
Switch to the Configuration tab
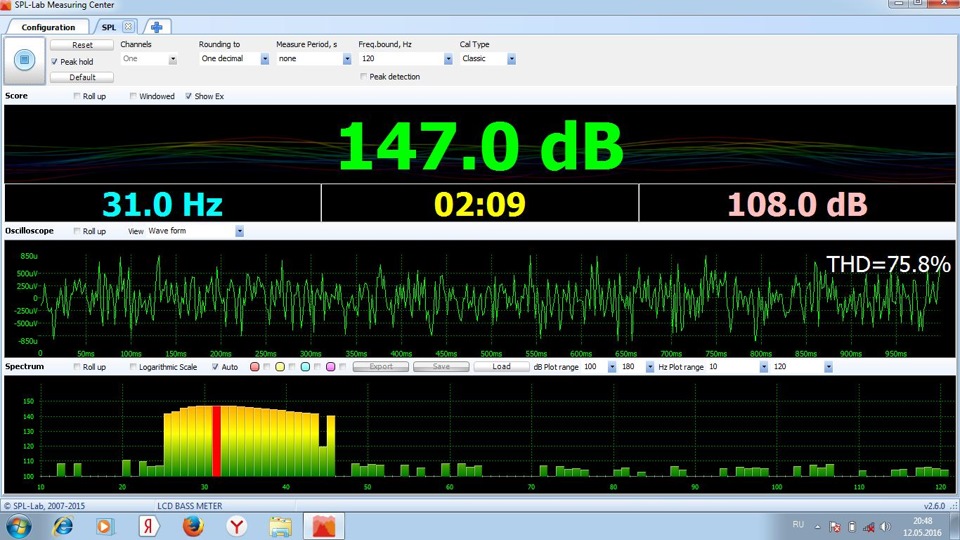pos(48,27)
